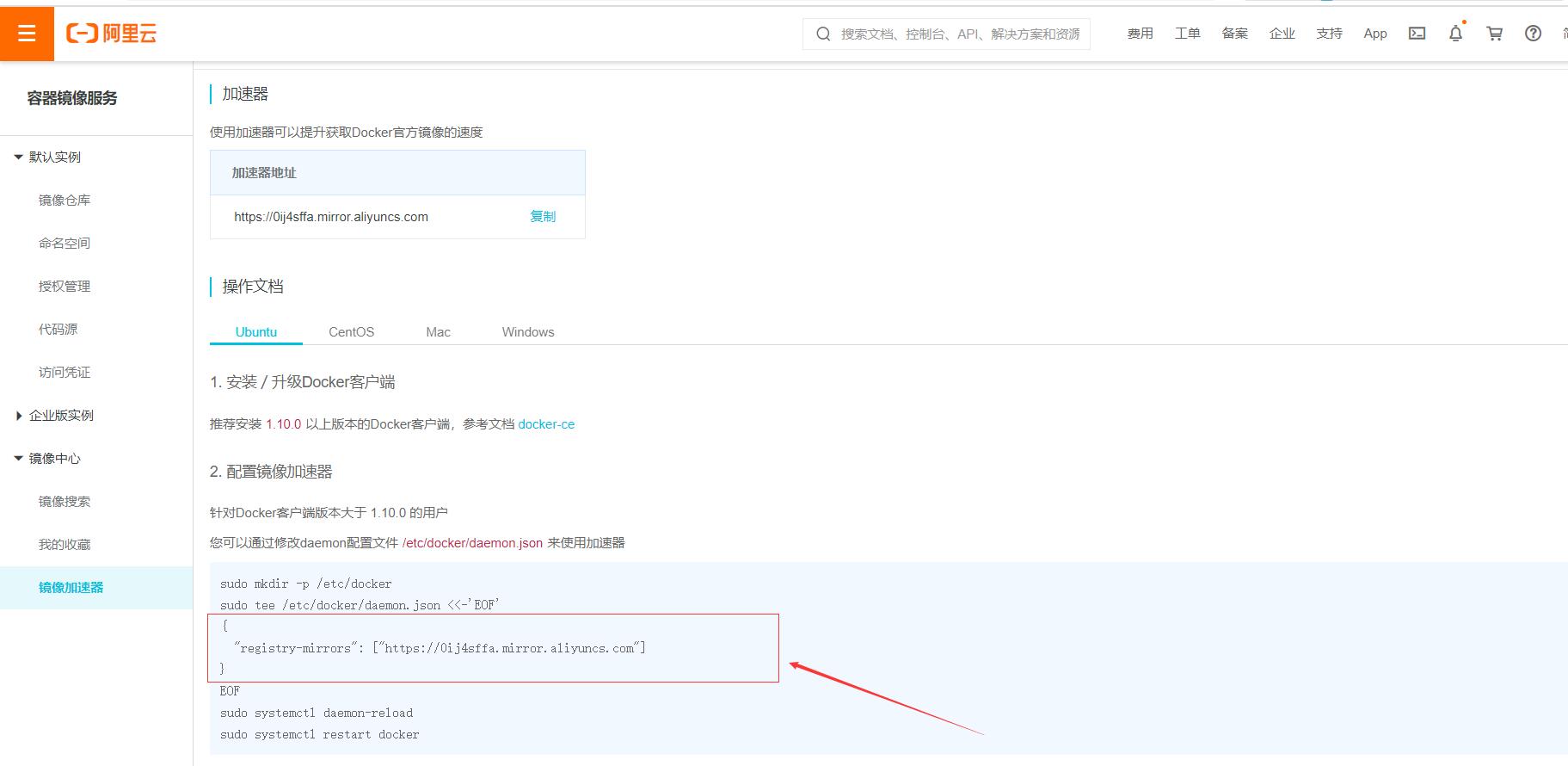Click the search magnifier icon
This screenshot has height=766, width=1568.
click(823, 34)
